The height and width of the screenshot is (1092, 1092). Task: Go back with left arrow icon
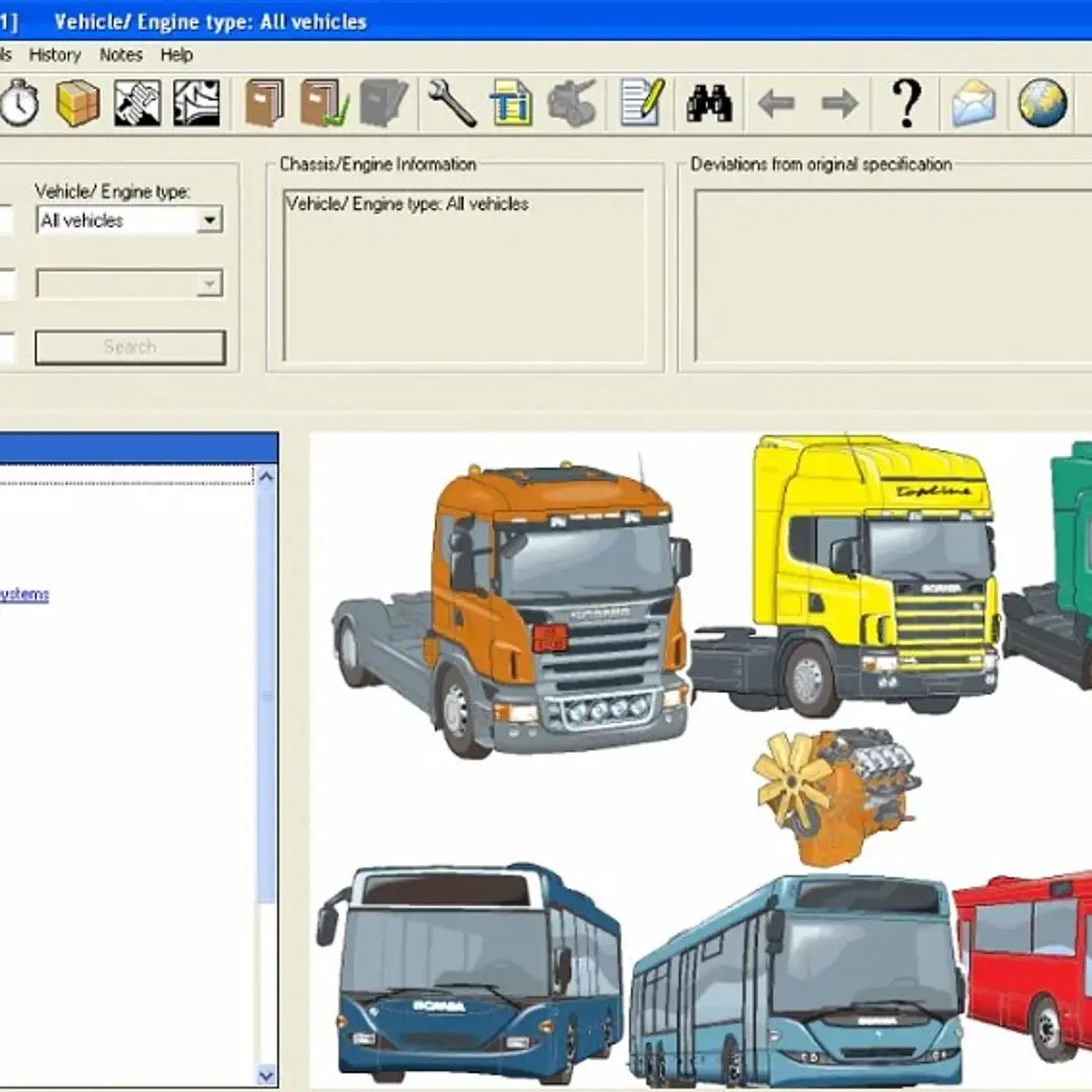tap(776, 103)
